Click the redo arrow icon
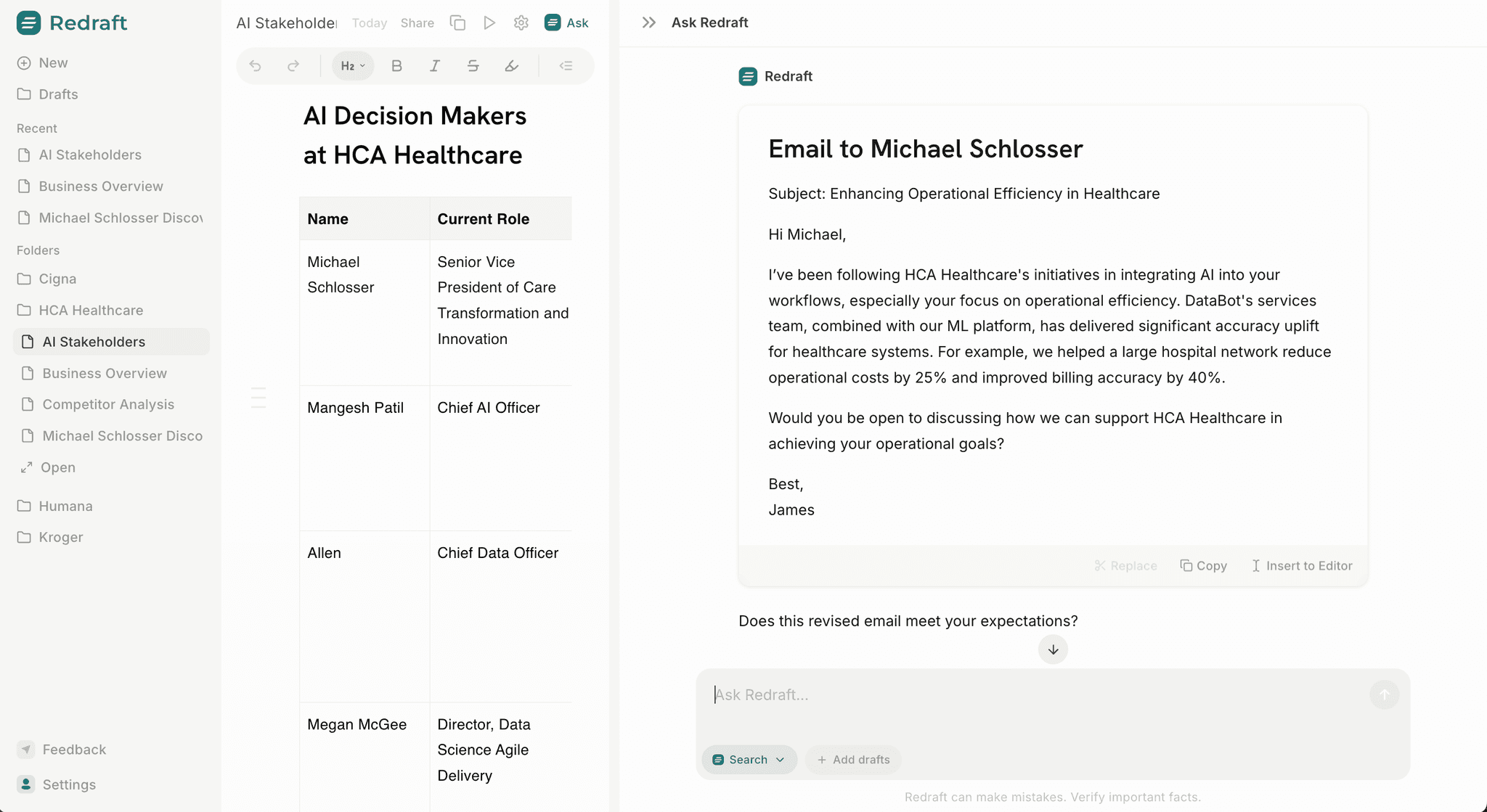The width and height of the screenshot is (1487, 812). click(x=293, y=66)
